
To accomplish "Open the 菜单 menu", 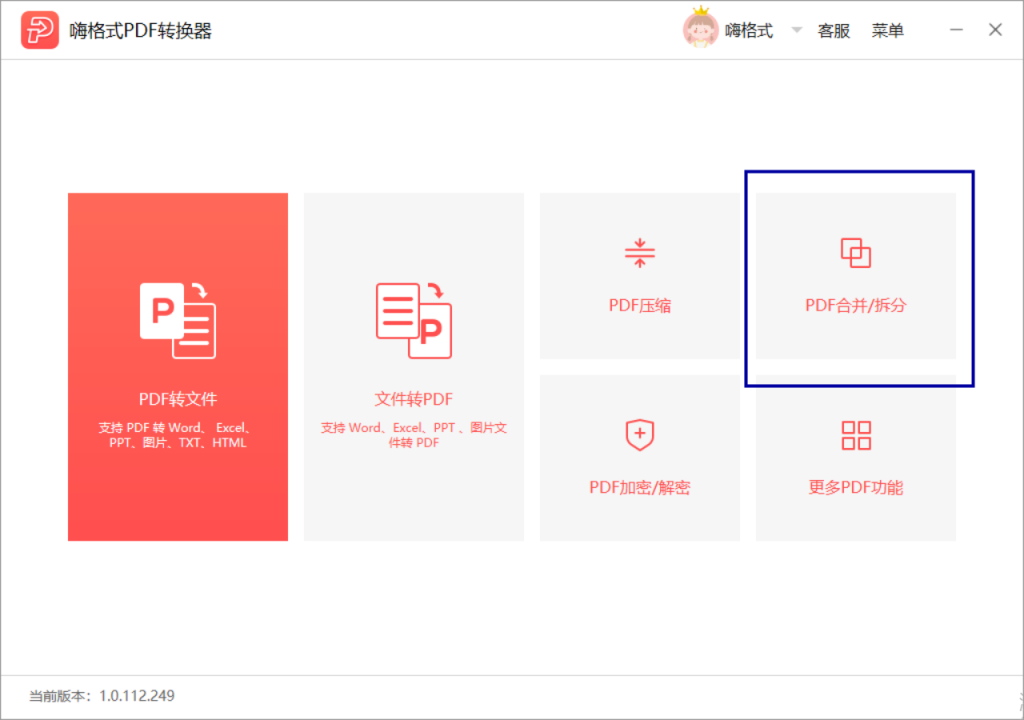I will [888, 31].
